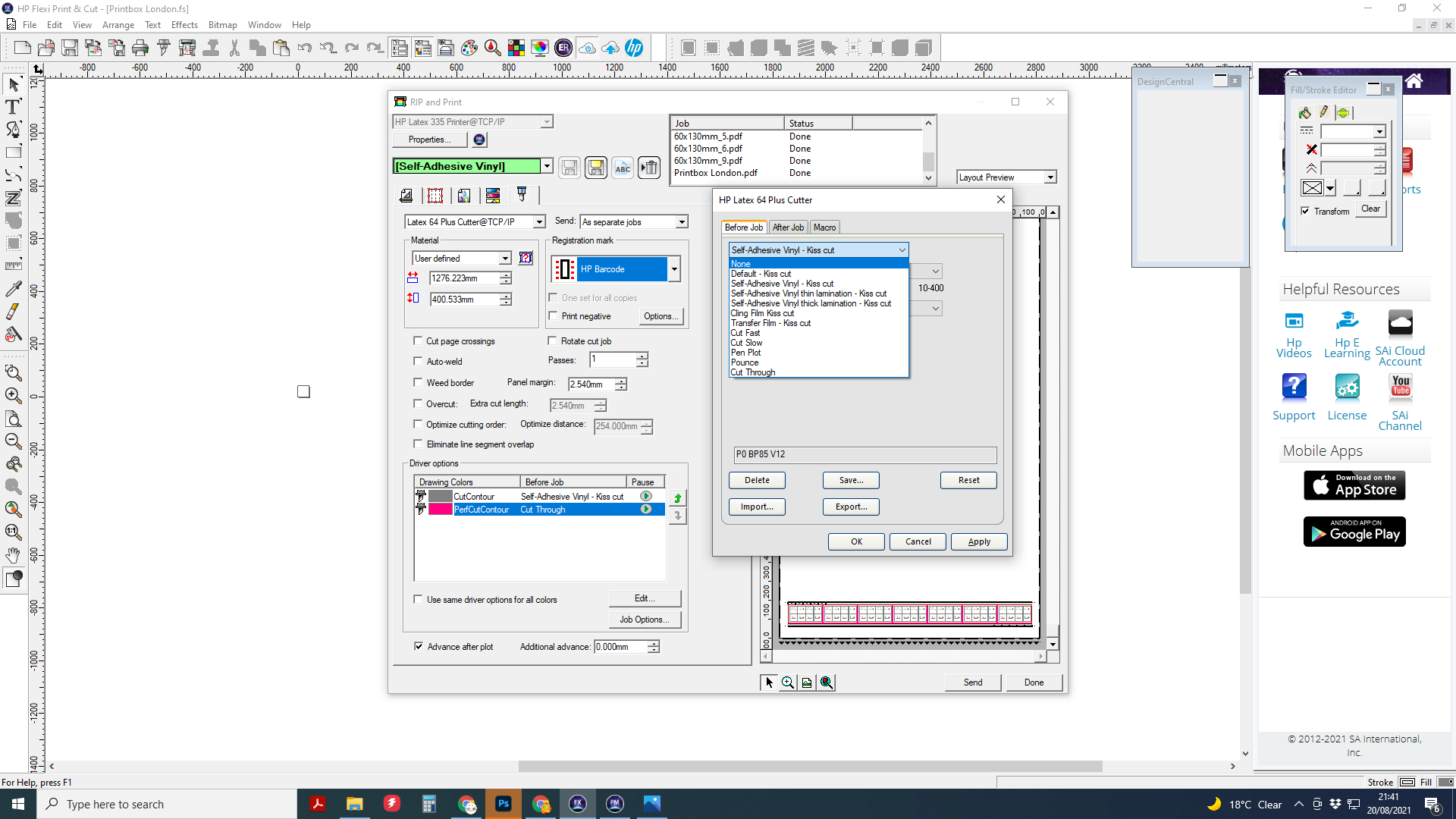Click Apply in HP Latex 64 Plus Cutter dialog
This screenshot has width=1456, height=819.
point(979,541)
